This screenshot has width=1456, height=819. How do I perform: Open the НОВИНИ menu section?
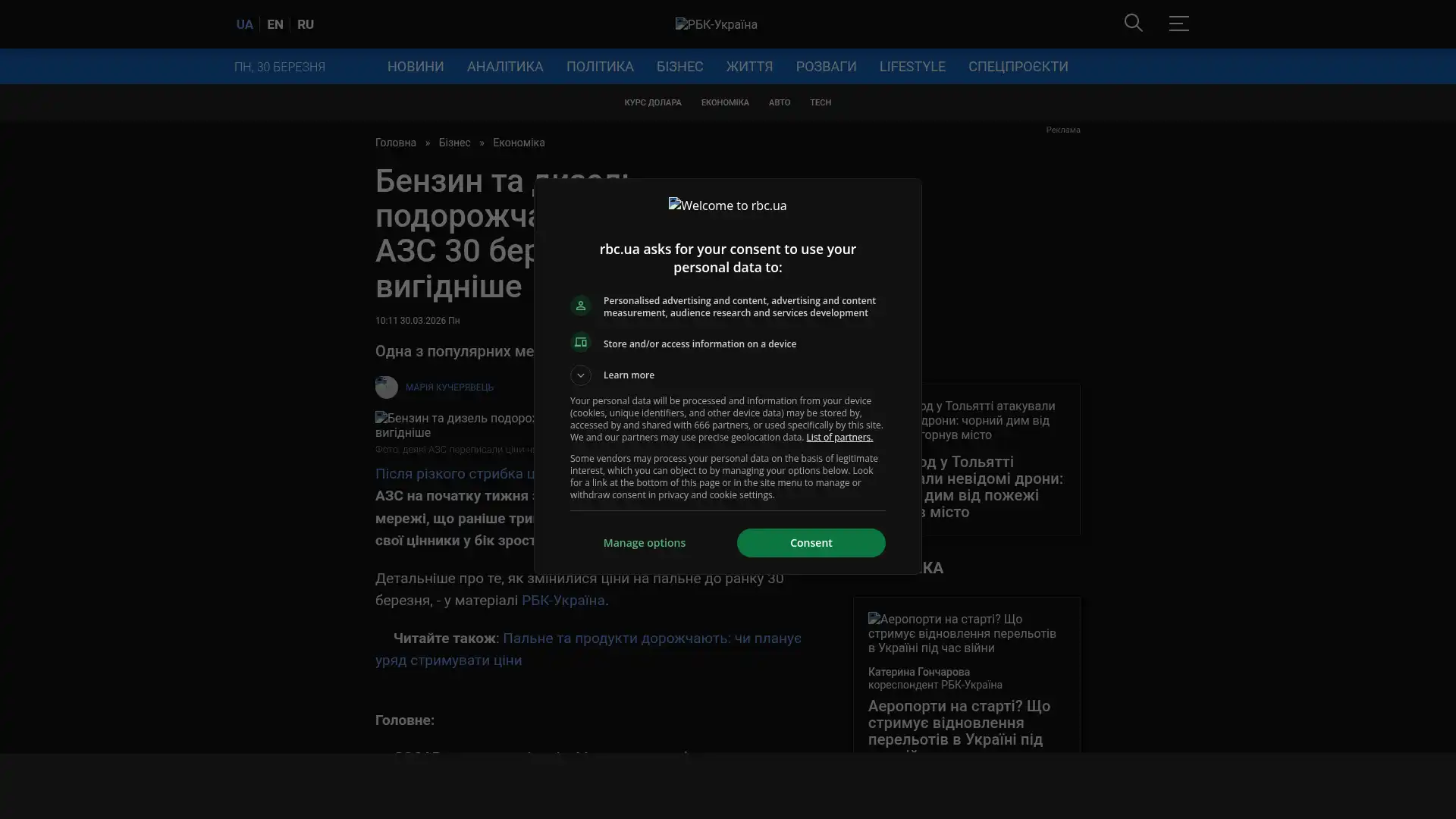click(x=415, y=67)
